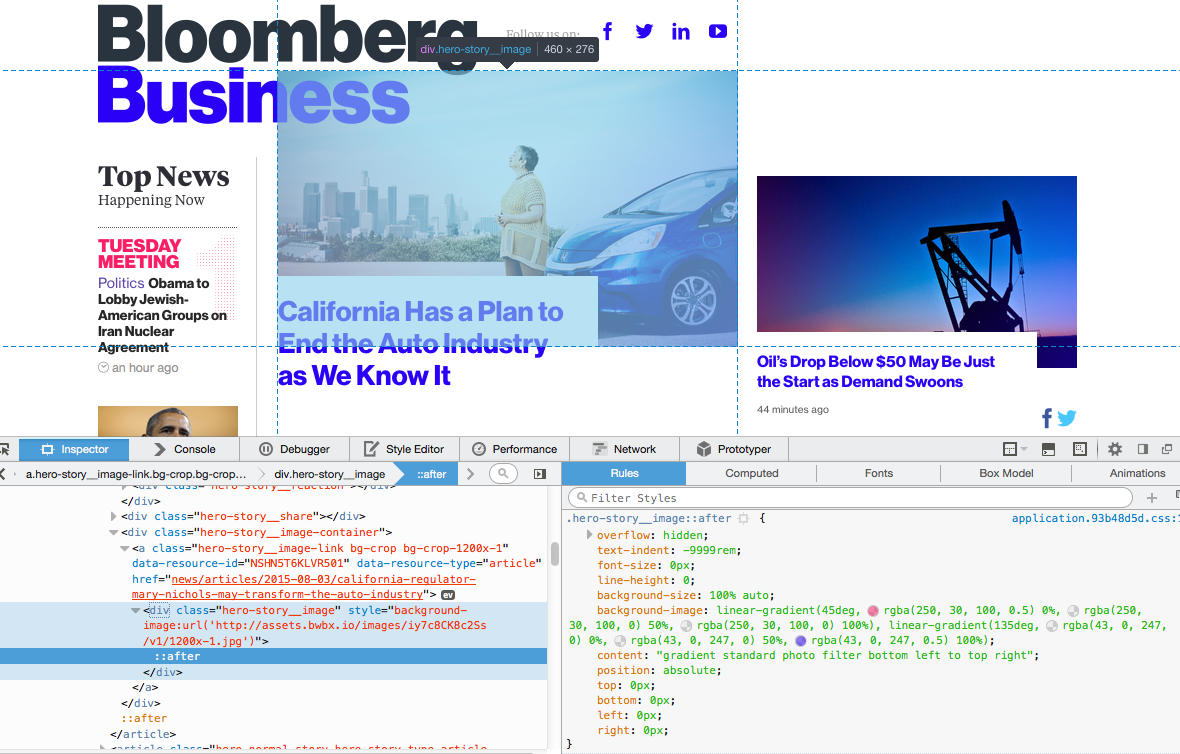The image size is (1180, 754).
Task: Edit the position value absolute
Action: (x=690, y=670)
